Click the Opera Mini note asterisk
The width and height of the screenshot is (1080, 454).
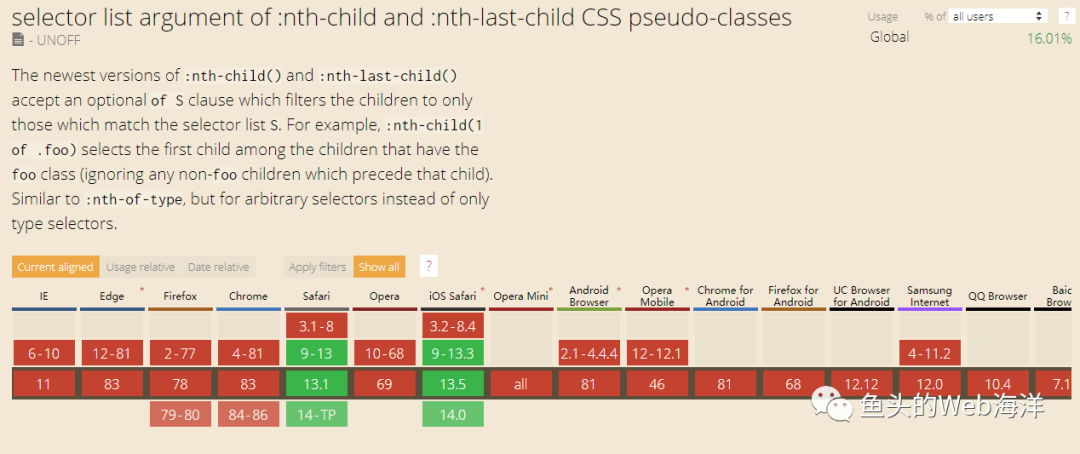coord(550,290)
